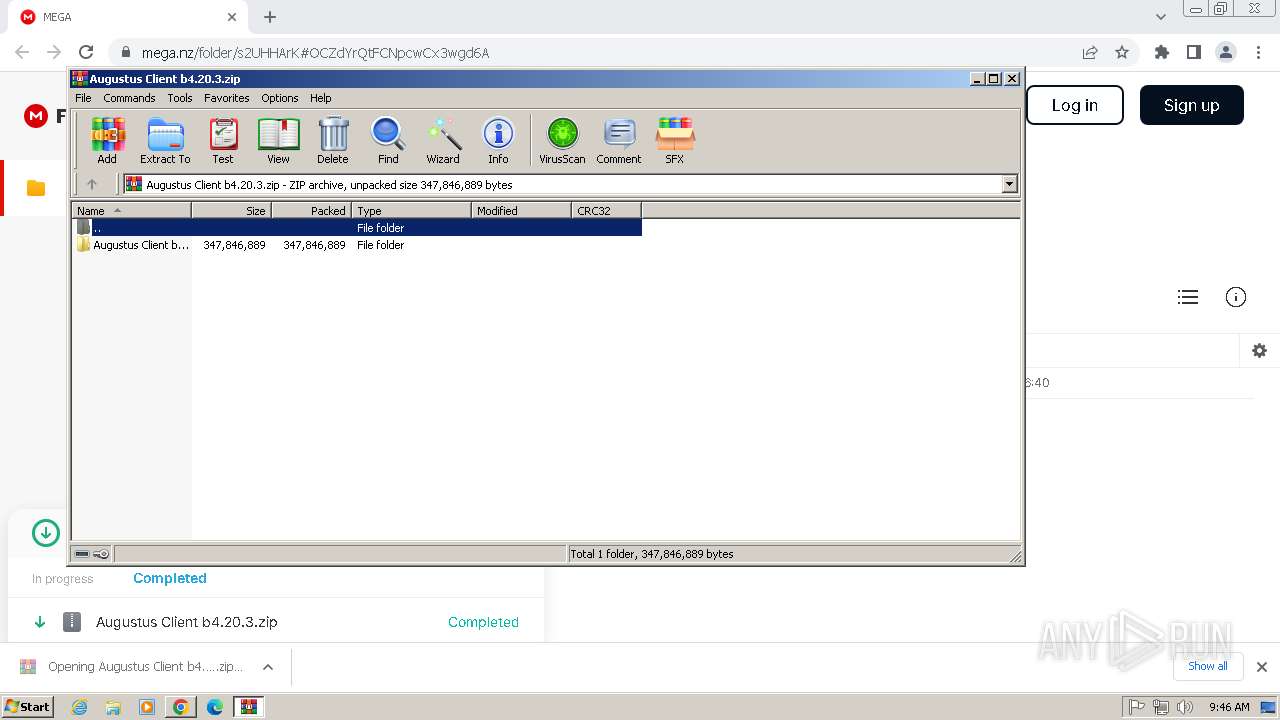
Task: Switch to the In progress transfers tab
Action: coord(62,579)
